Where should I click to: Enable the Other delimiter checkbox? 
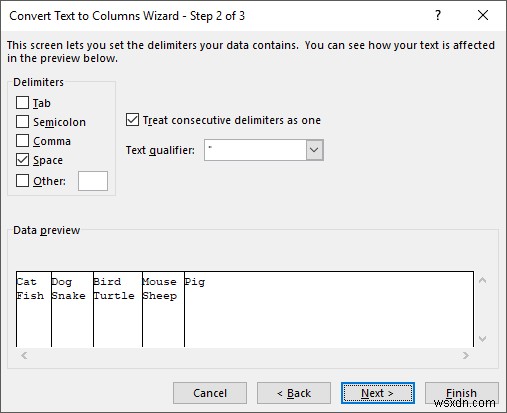tap(22, 181)
